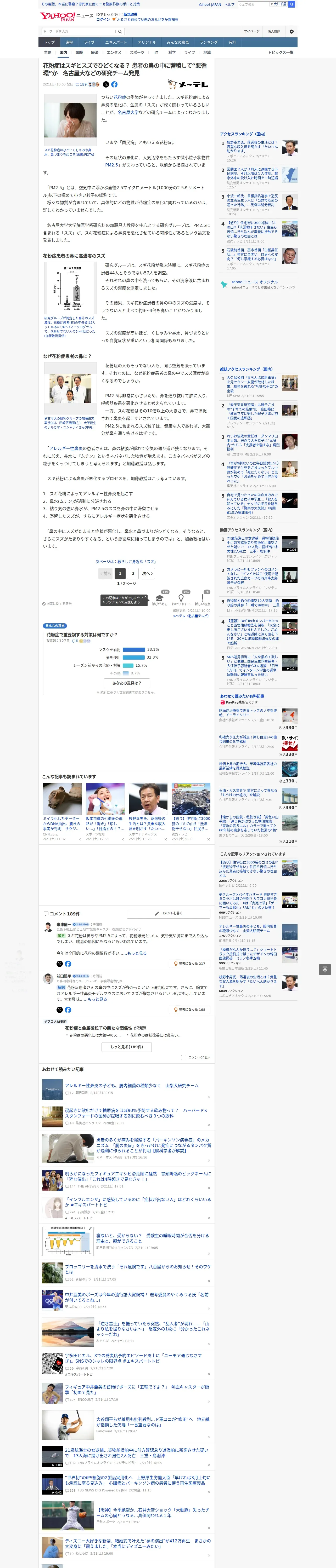Open 記事に関する報告 report link

click(x=57, y=604)
